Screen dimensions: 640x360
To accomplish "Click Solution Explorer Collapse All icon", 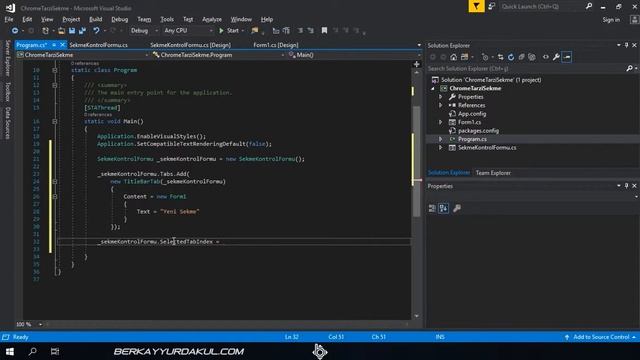I will (x=521, y=57).
